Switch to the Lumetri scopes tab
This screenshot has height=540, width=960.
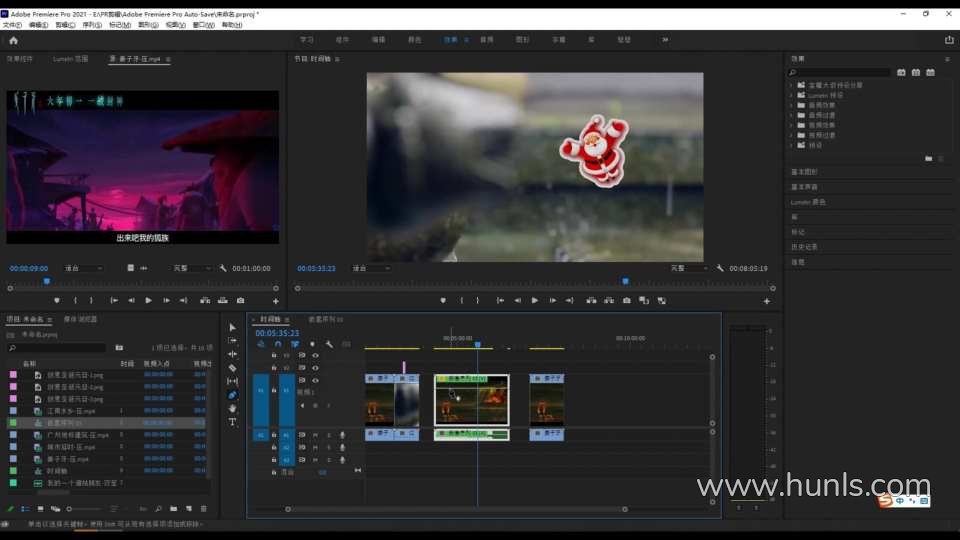pyautogui.click(x=71, y=59)
